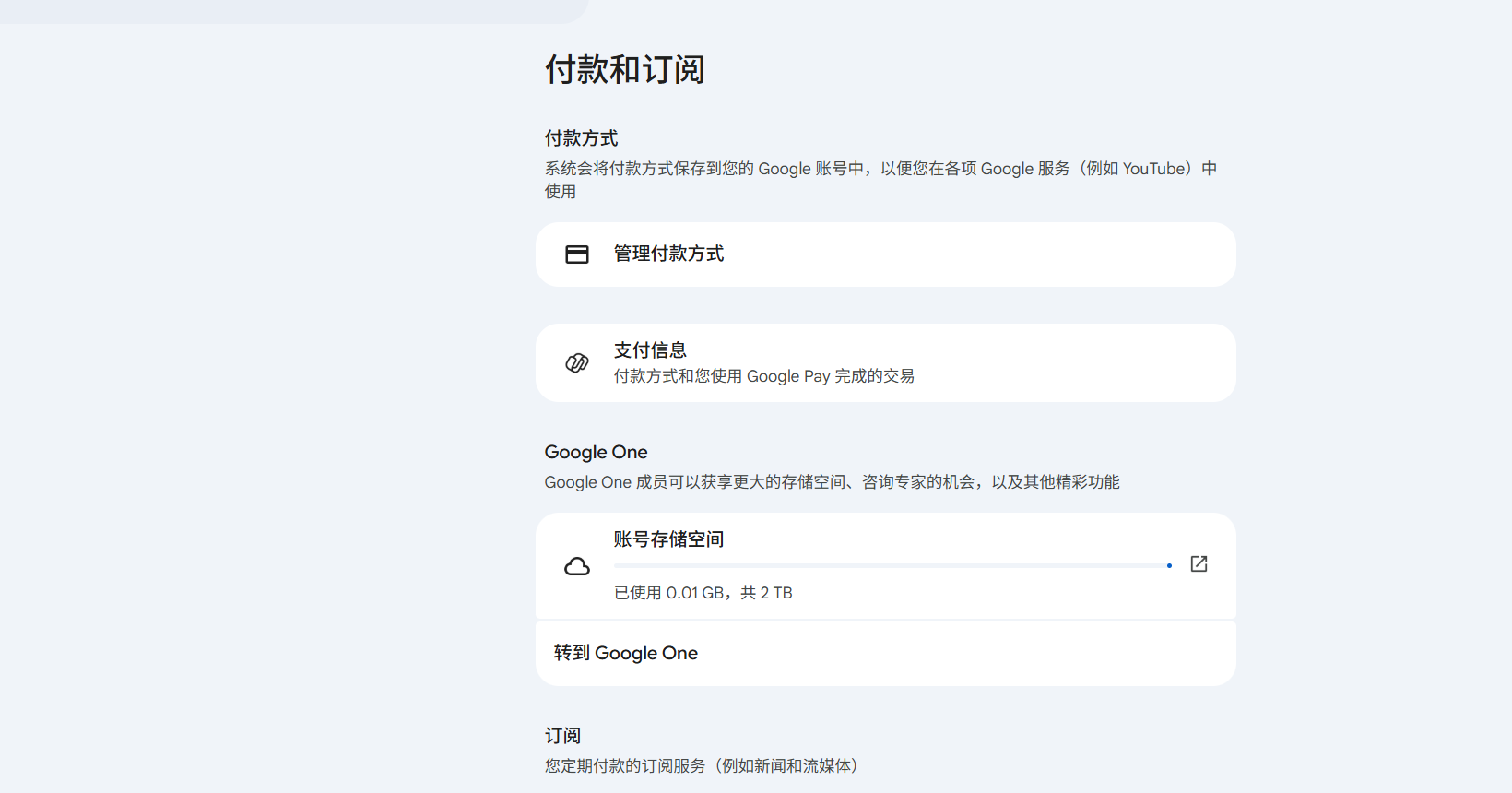The width and height of the screenshot is (1512, 793).
Task: Click the 您定期付款的订阅服务 description text
Action: tap(701, 766)
